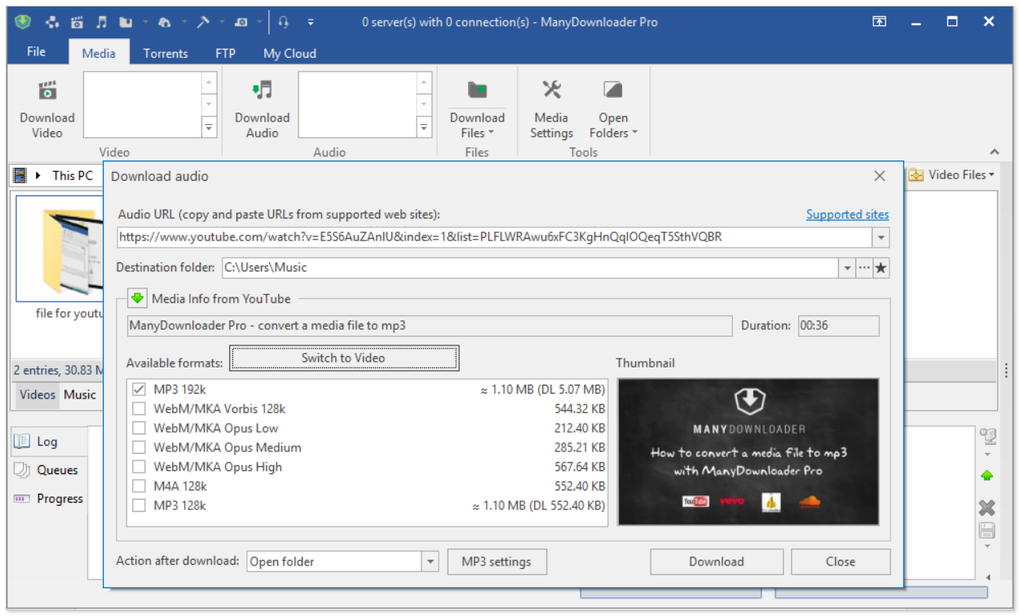1020x616 pixels.
Task: Click the hammer tool quick-access icon
Action: click(203, 22)
